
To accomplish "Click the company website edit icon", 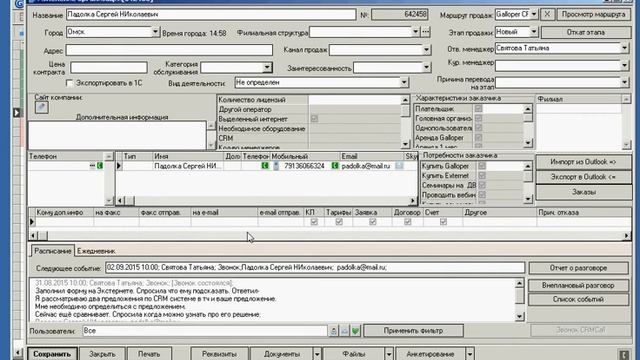I will [41, 107].
